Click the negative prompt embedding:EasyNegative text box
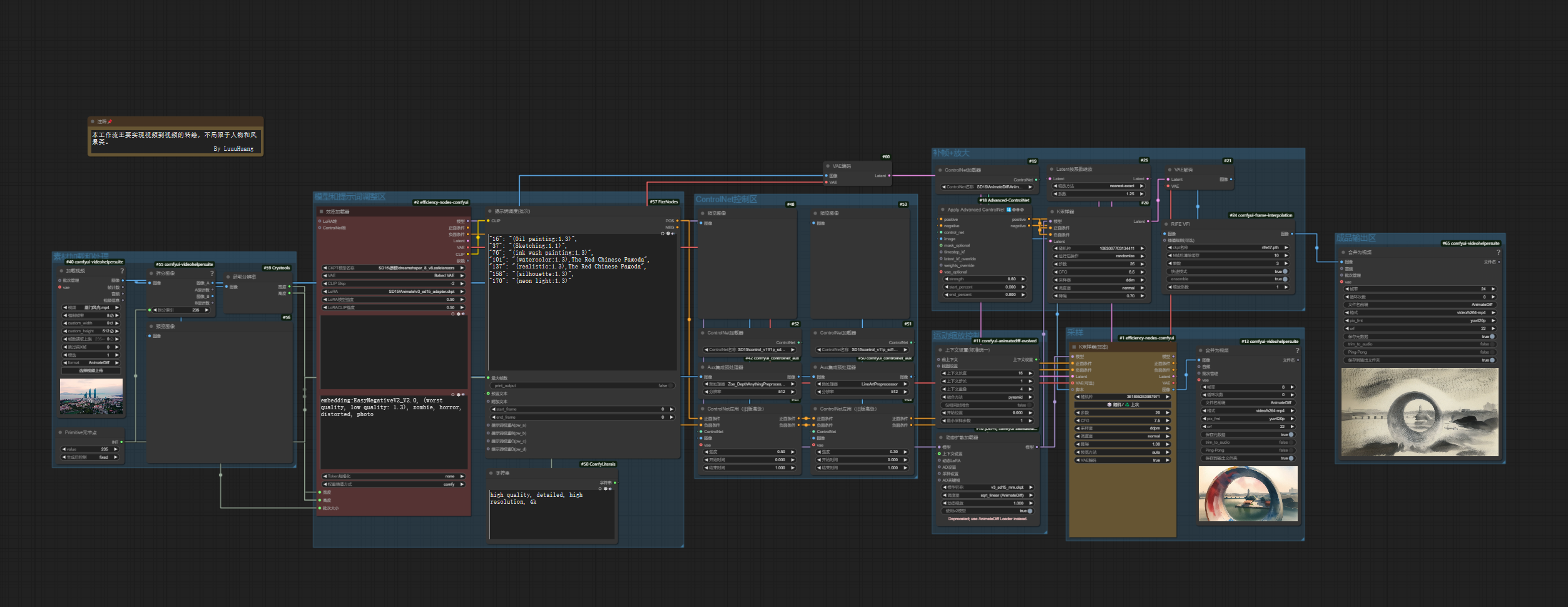Screen dimensions: 1568x607 [394, 433]
